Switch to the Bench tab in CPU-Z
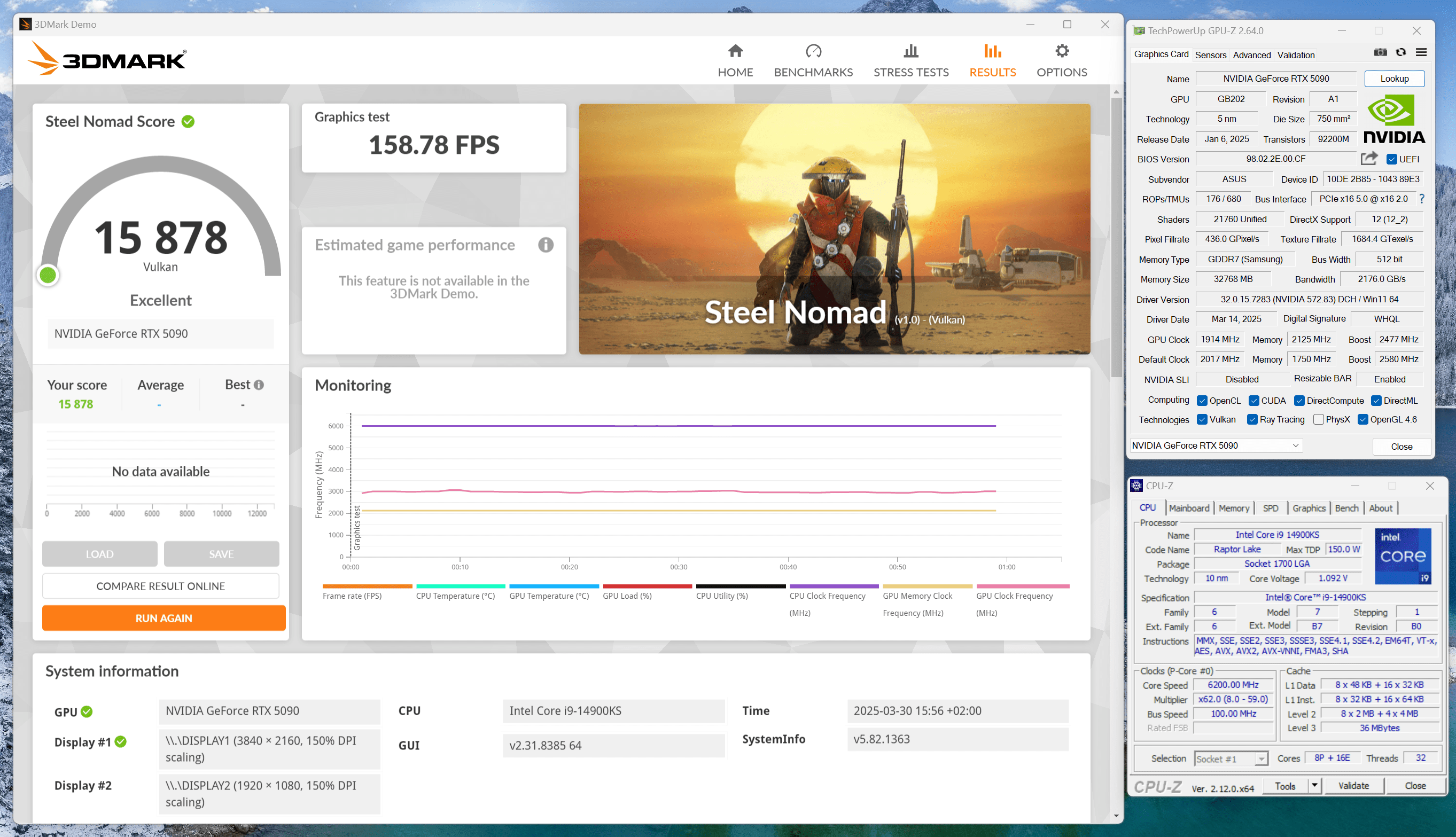Screen dimensions: 1456x837 (1346, 508)
